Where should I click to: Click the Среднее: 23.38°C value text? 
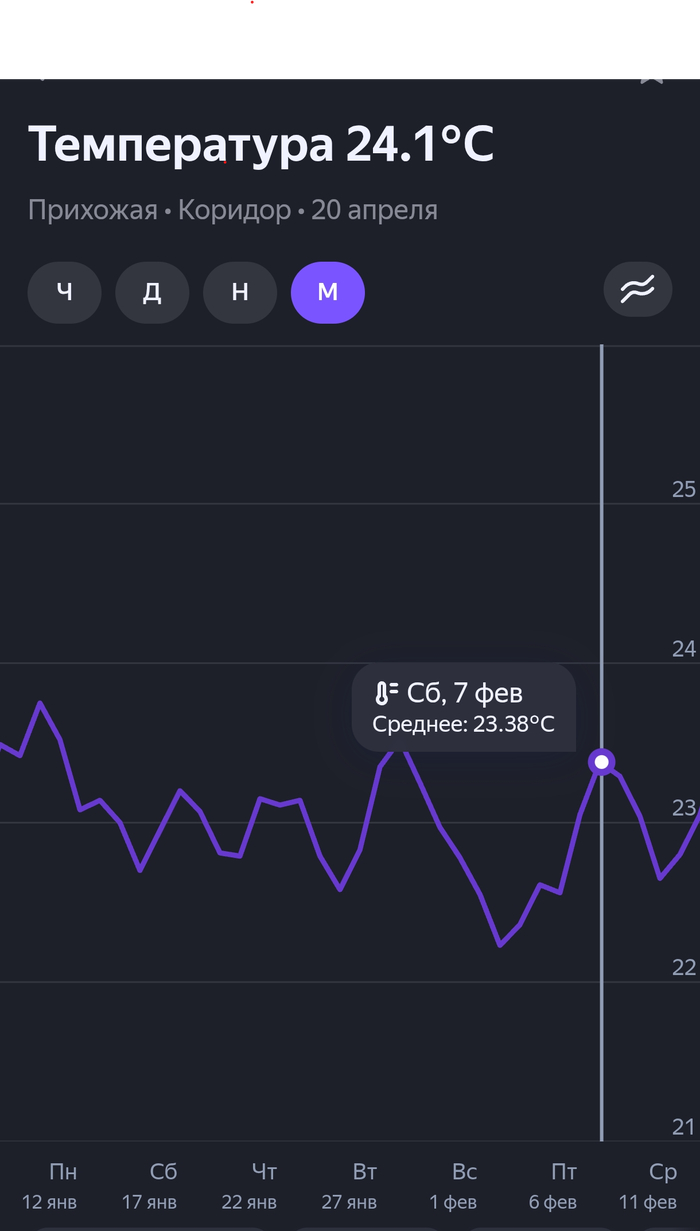[463, 725]
